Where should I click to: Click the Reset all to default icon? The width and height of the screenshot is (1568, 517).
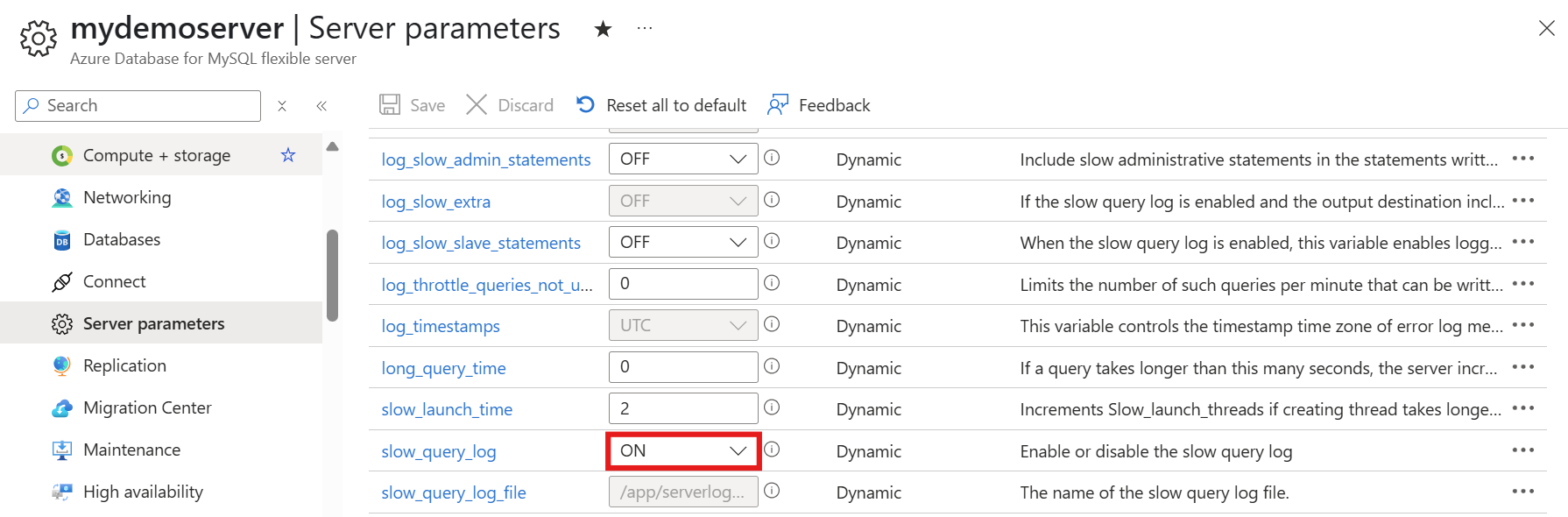click(x=585, y=105)
